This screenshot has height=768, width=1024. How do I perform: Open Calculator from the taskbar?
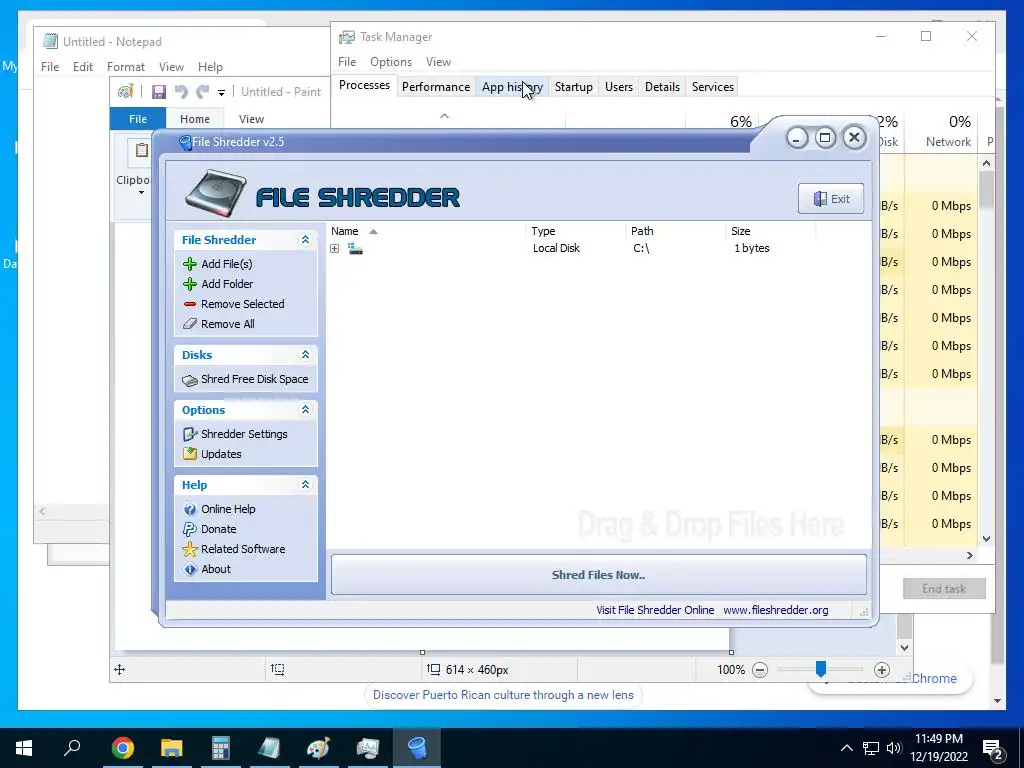point(221,748)
